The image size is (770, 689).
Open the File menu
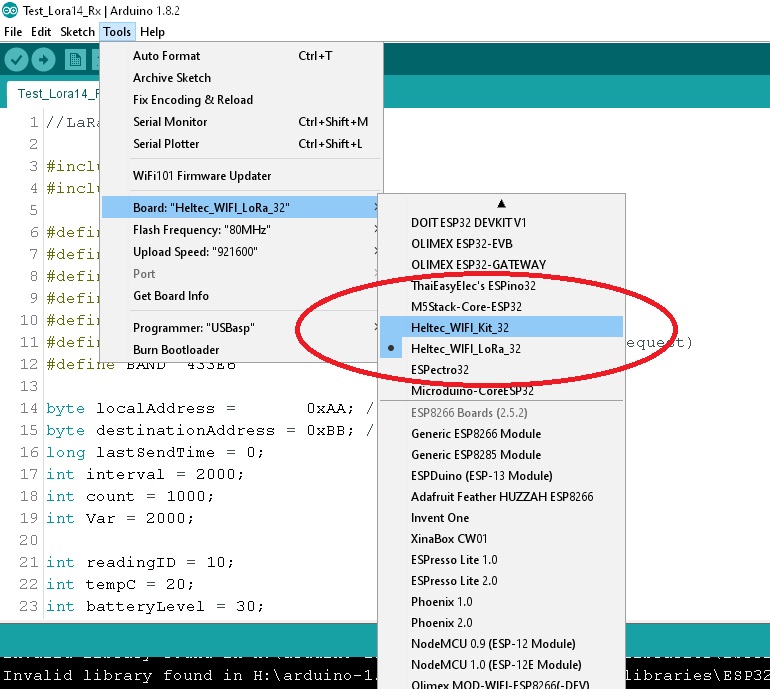click(x=13, y=32)
